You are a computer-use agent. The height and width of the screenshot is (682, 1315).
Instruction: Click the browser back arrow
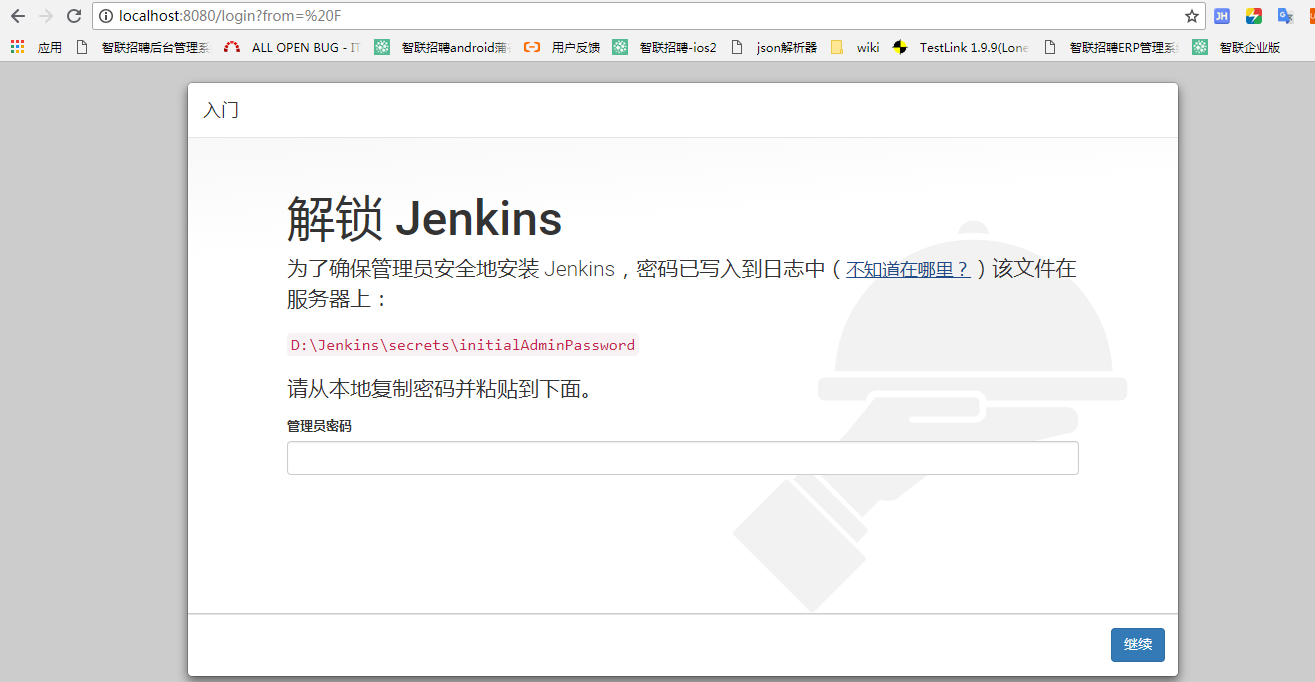pos(17,16)
